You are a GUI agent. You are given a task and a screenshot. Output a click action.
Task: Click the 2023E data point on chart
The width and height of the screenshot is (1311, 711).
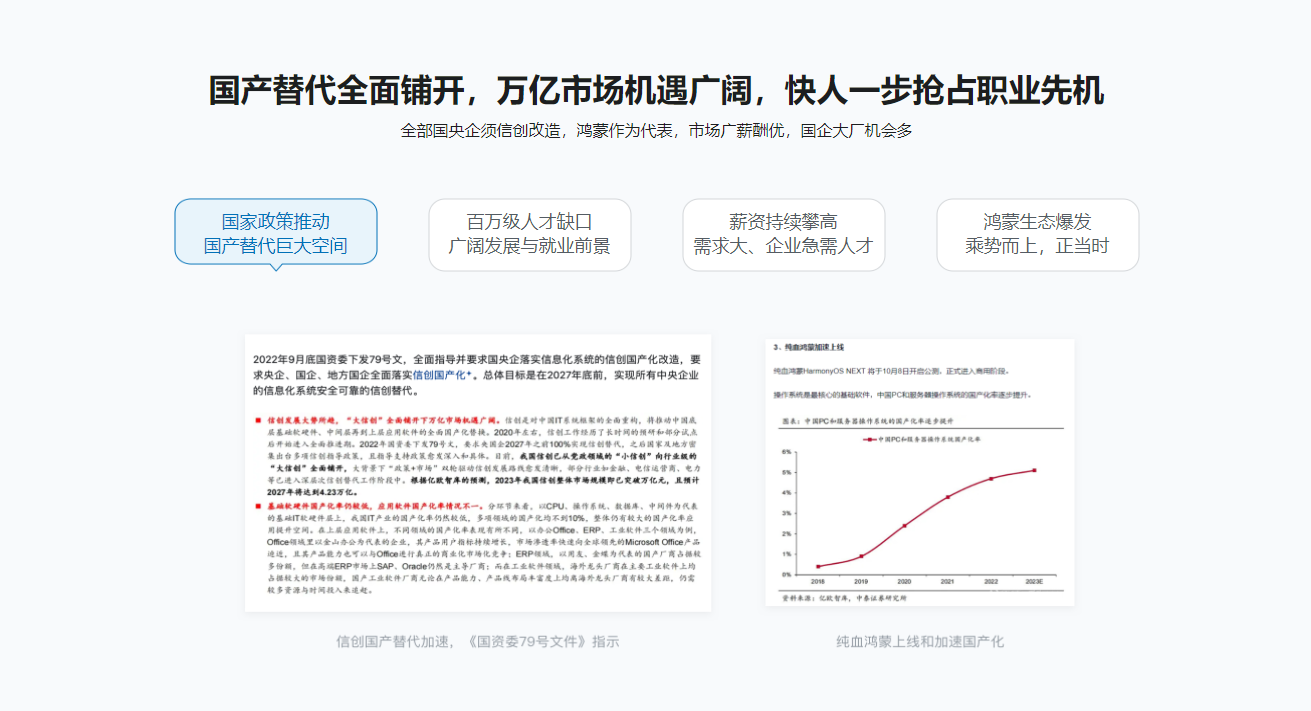tap(1034, 470)
